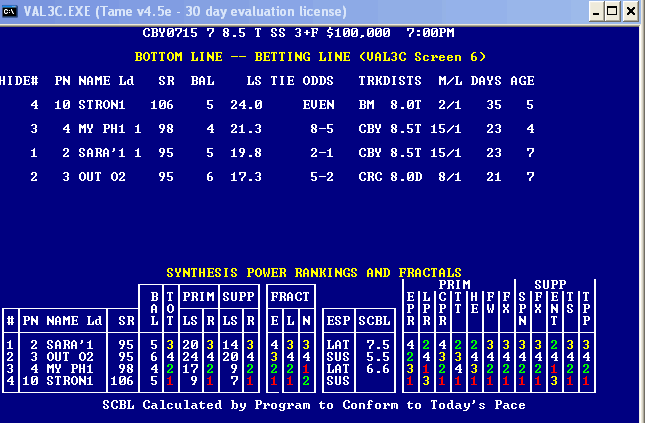
Task: Open the console system menu icon in title bar
Action: 9,11
